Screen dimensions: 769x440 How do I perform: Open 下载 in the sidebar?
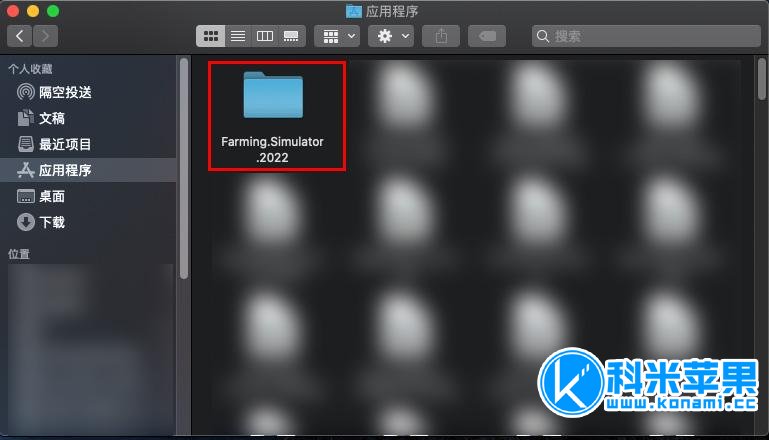pyautogui.click(x=88, y=222)
